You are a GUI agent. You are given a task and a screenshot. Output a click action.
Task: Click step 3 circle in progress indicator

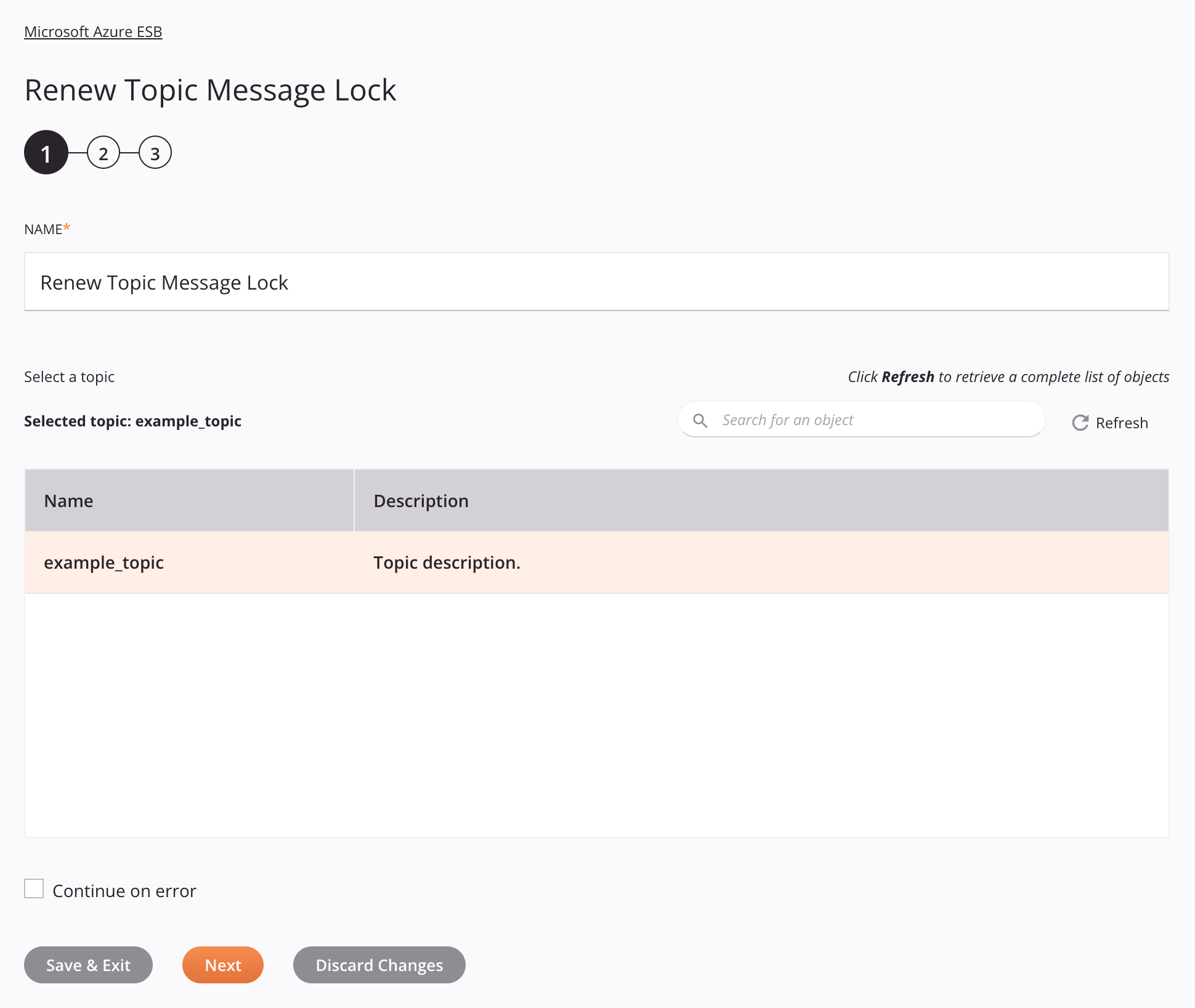tap(154, 153)
